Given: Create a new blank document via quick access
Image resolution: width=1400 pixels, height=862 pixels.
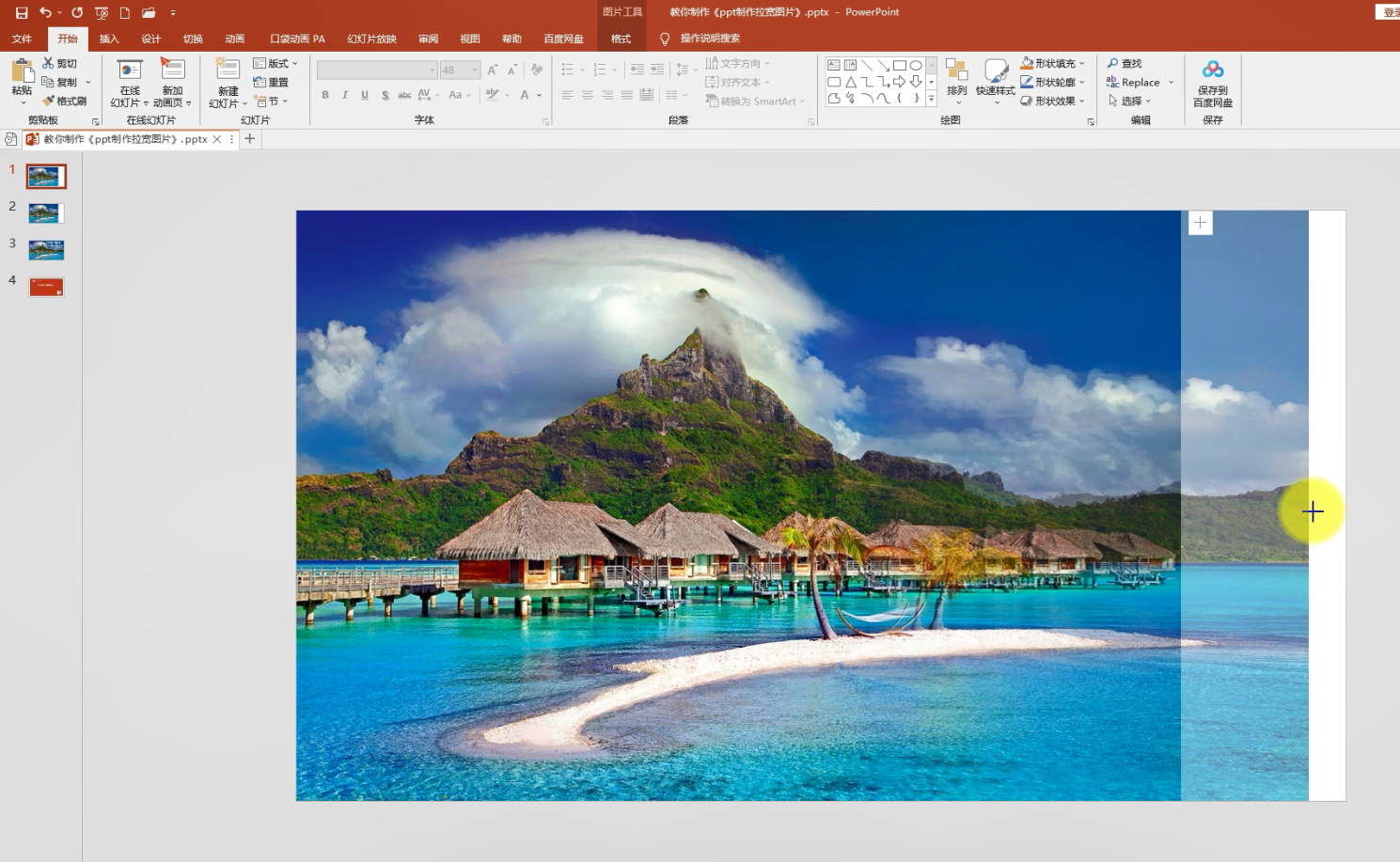Looking at the screenshot, I should pos(124,13).
